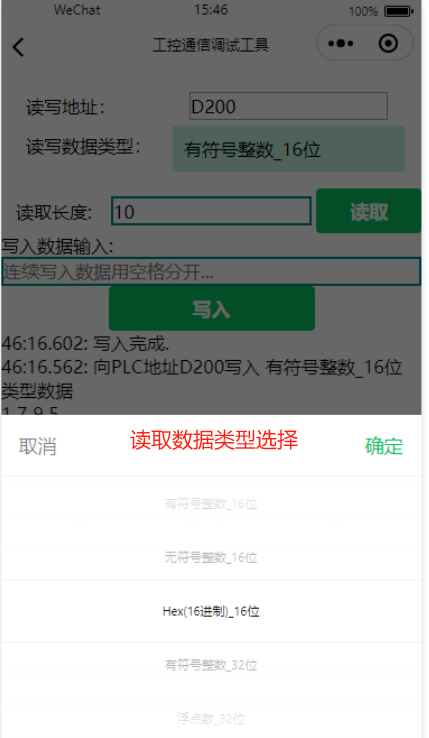Pick 有符号整数_32位 from the list
This screenshot has height=738, width=429.
[x=211, y=665]
